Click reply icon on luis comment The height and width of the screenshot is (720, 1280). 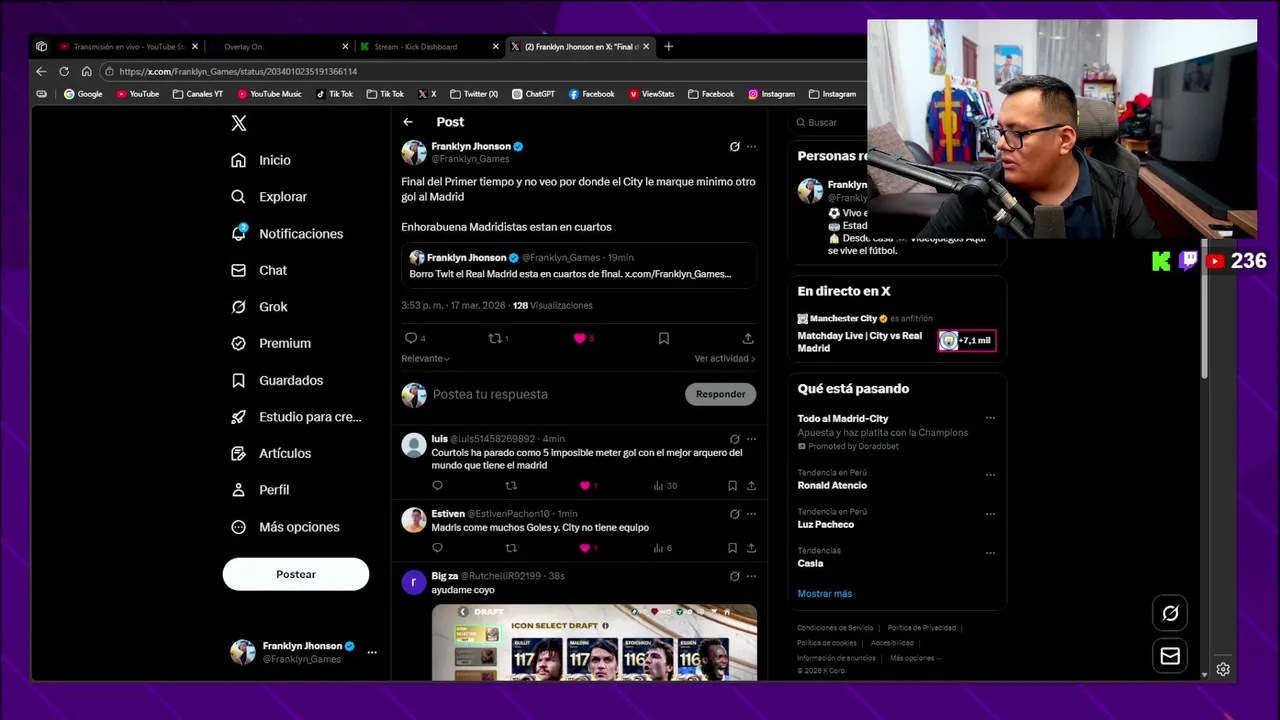point(437,486)
